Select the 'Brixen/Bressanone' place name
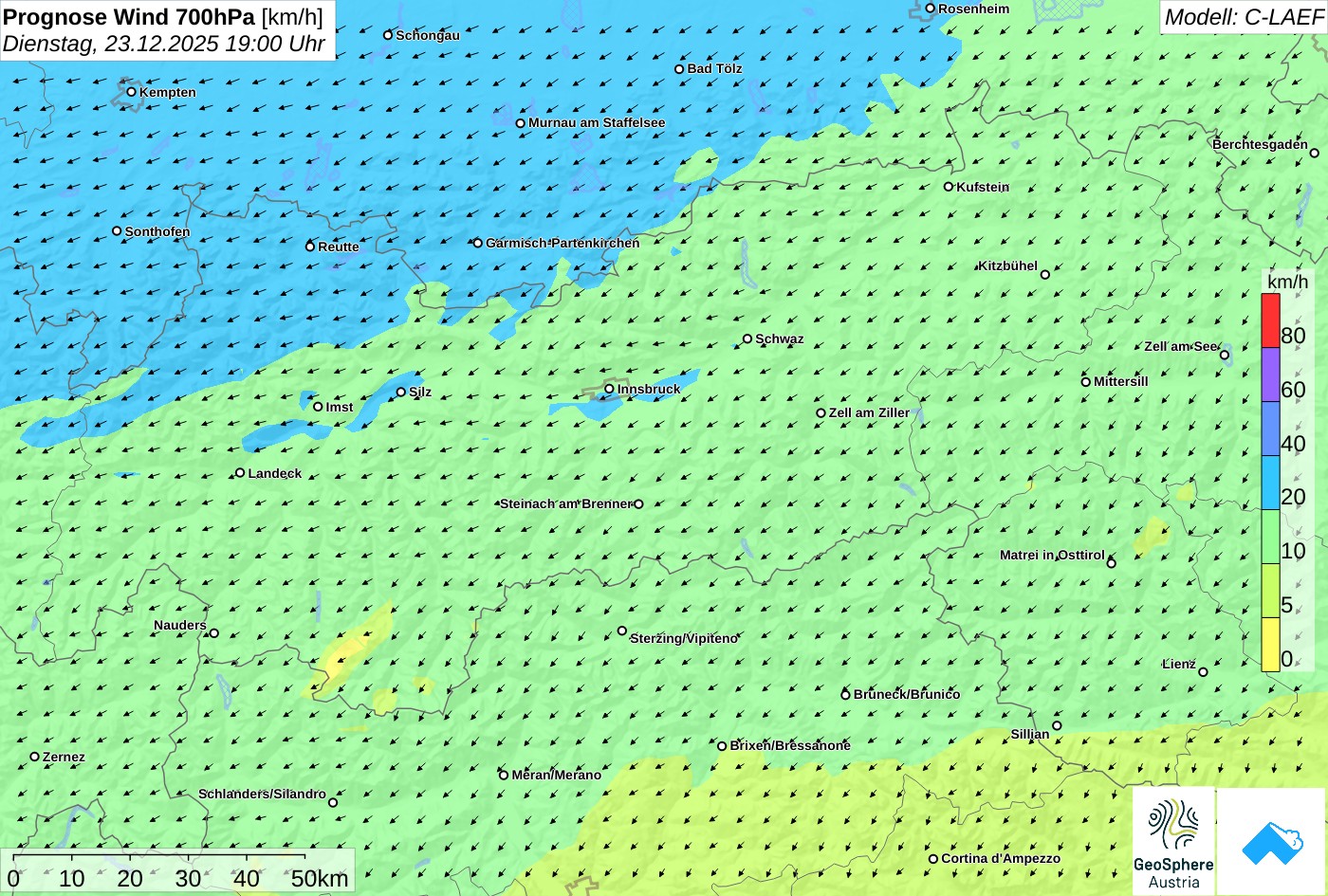This screenshot has width=1328, height=896. click(x=790, y=745)
